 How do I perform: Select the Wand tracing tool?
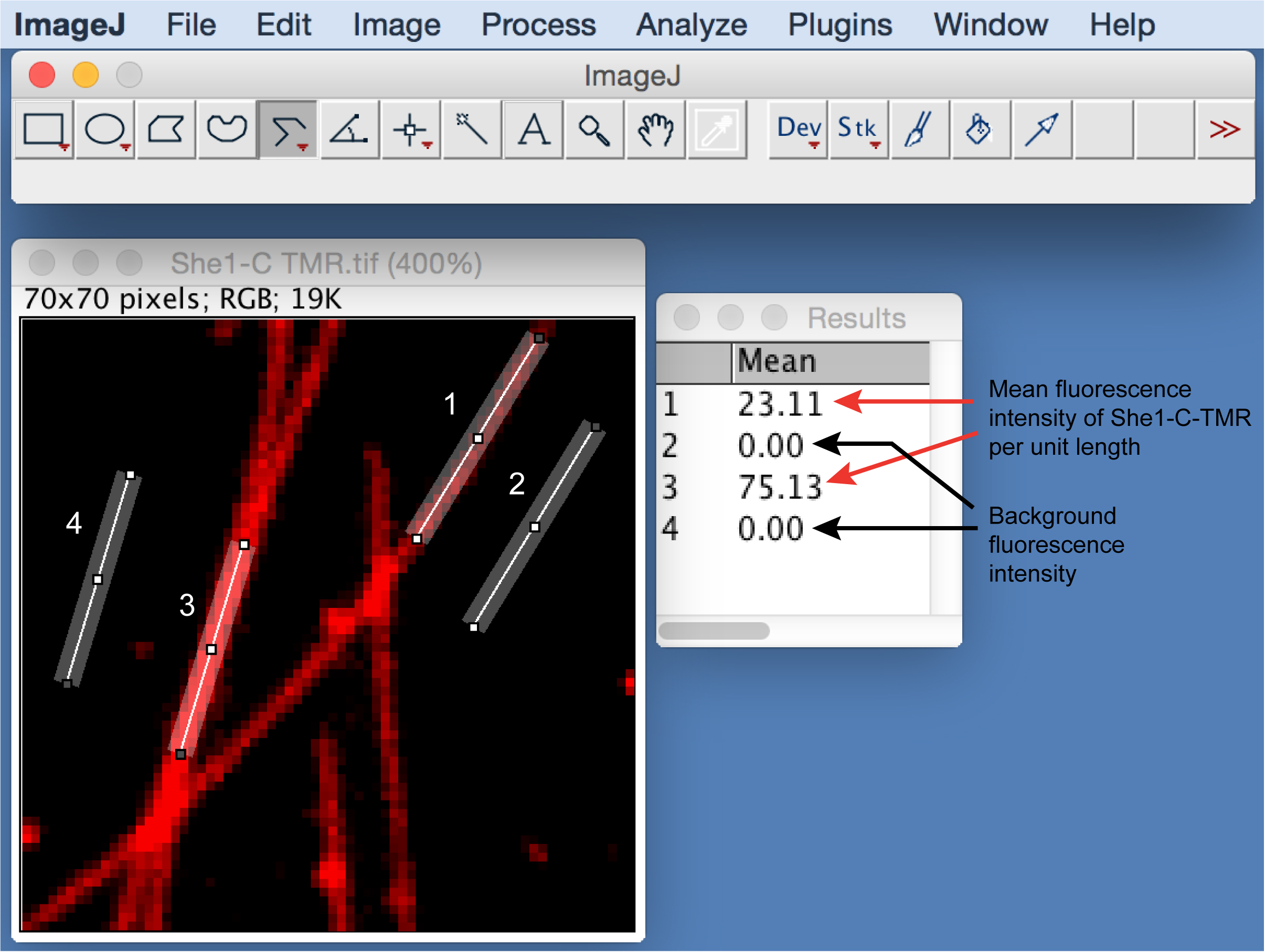pos(472,130)
